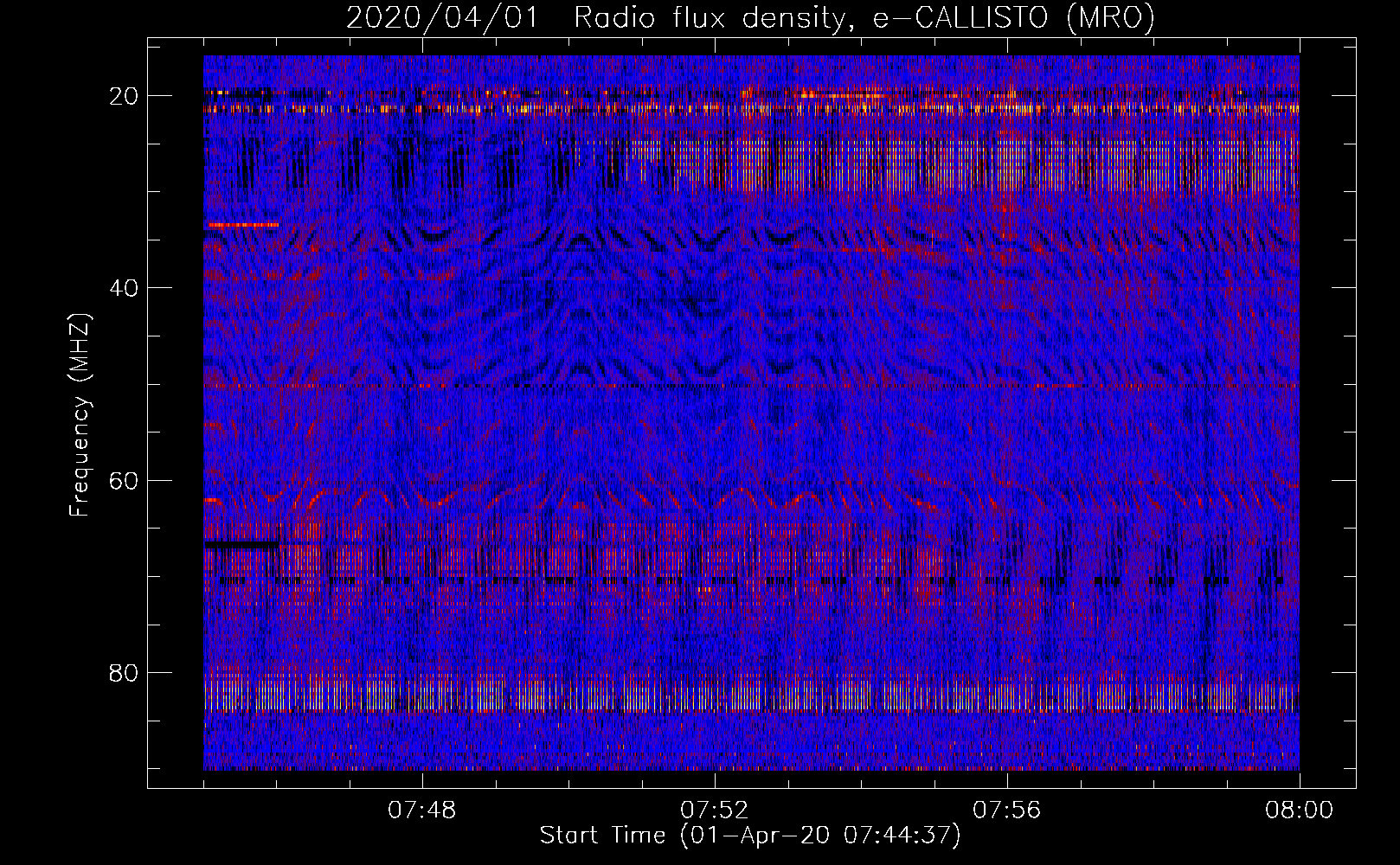Click the 07:52 time tick label
Screen dimensions: 1400x865
pos(715,811)
